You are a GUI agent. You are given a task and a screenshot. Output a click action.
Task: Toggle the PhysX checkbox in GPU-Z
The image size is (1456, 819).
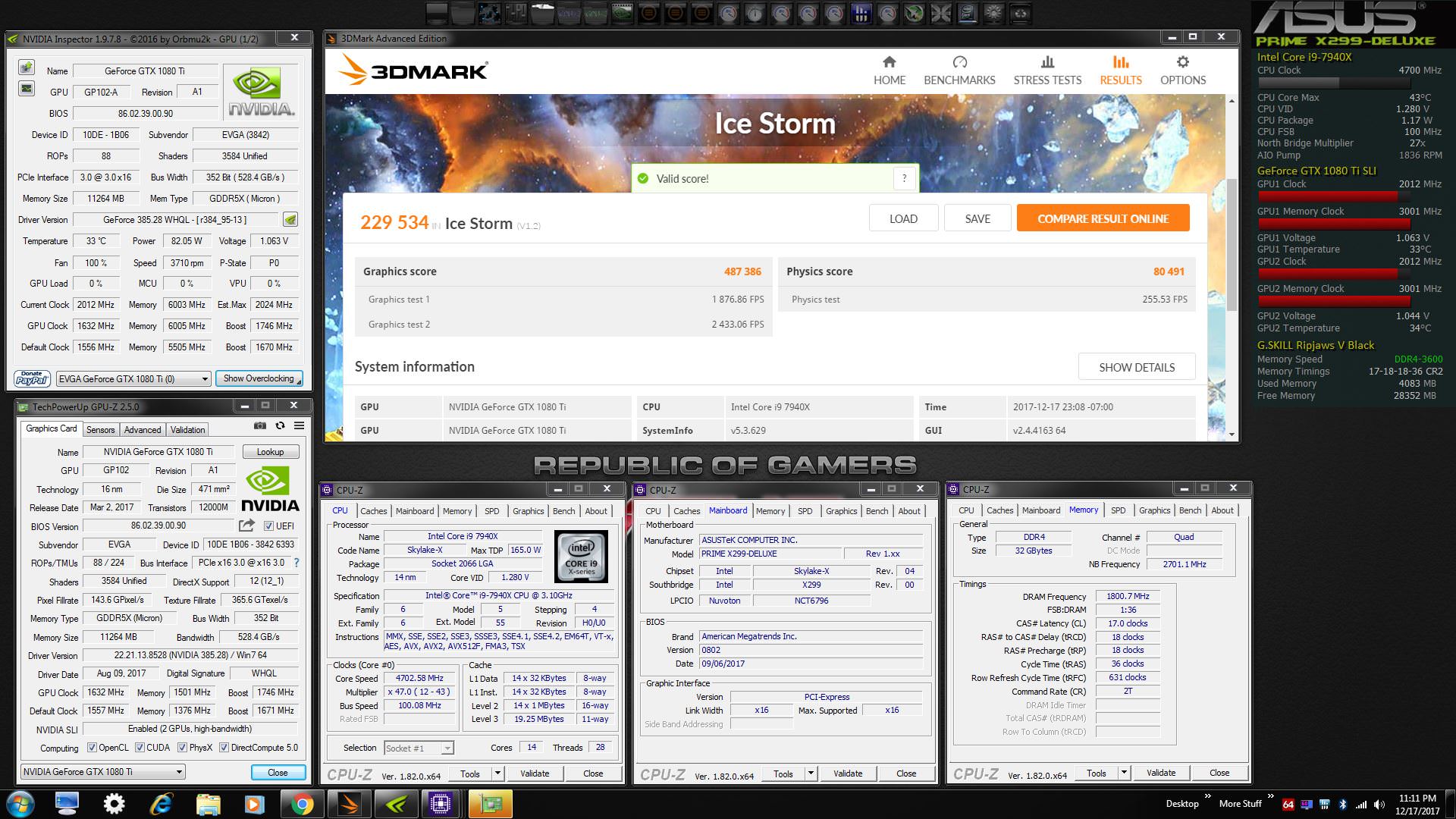tap(182, 748)
